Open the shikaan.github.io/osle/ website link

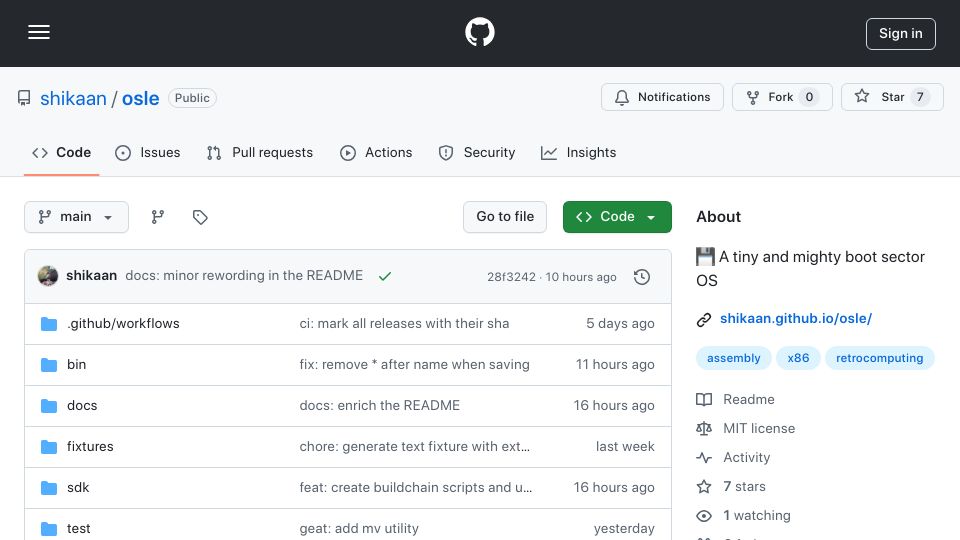pos(796,318)
